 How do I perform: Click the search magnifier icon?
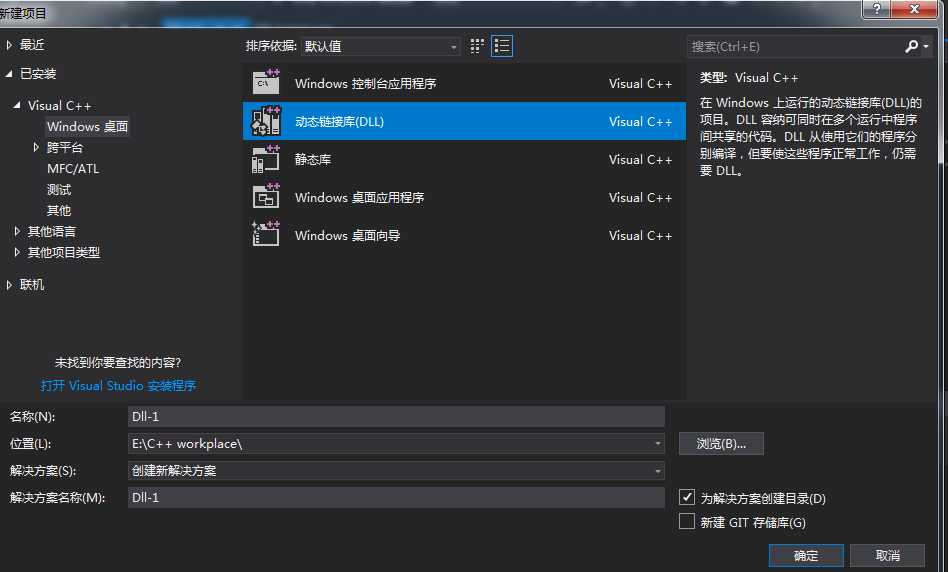coord(911,46)
